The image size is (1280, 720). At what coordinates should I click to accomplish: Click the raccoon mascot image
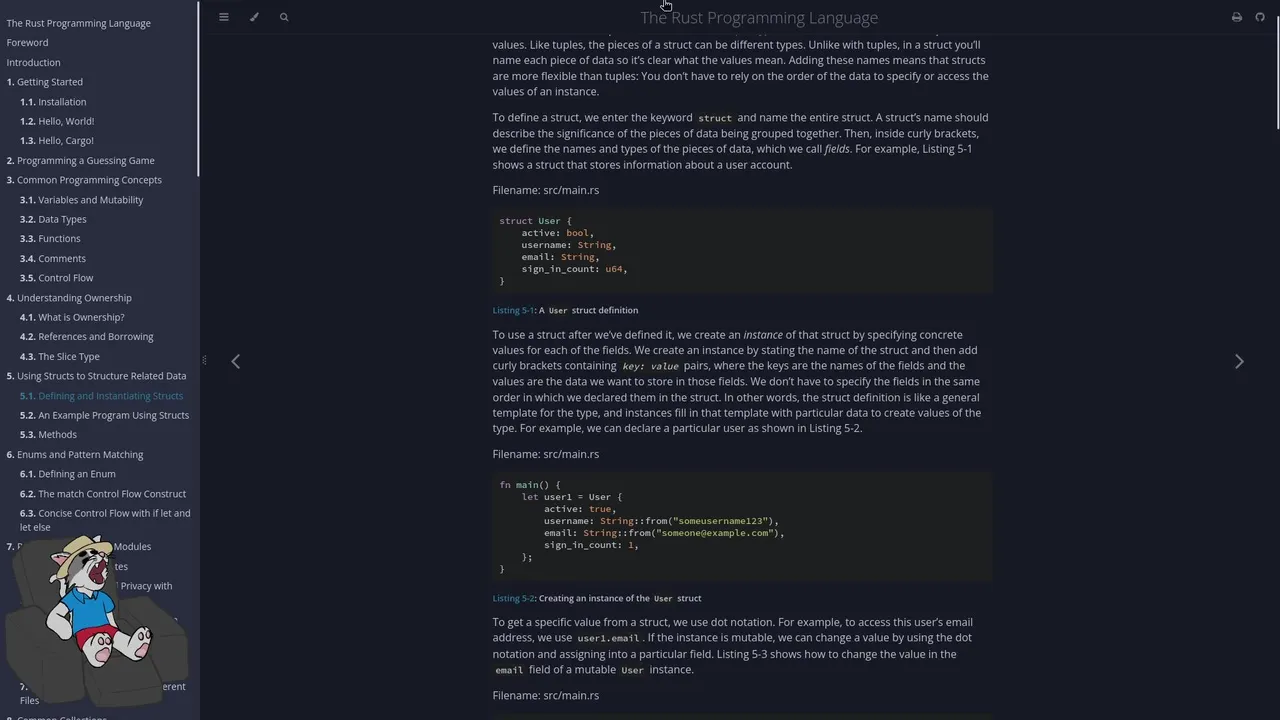[x=97, y=610]
